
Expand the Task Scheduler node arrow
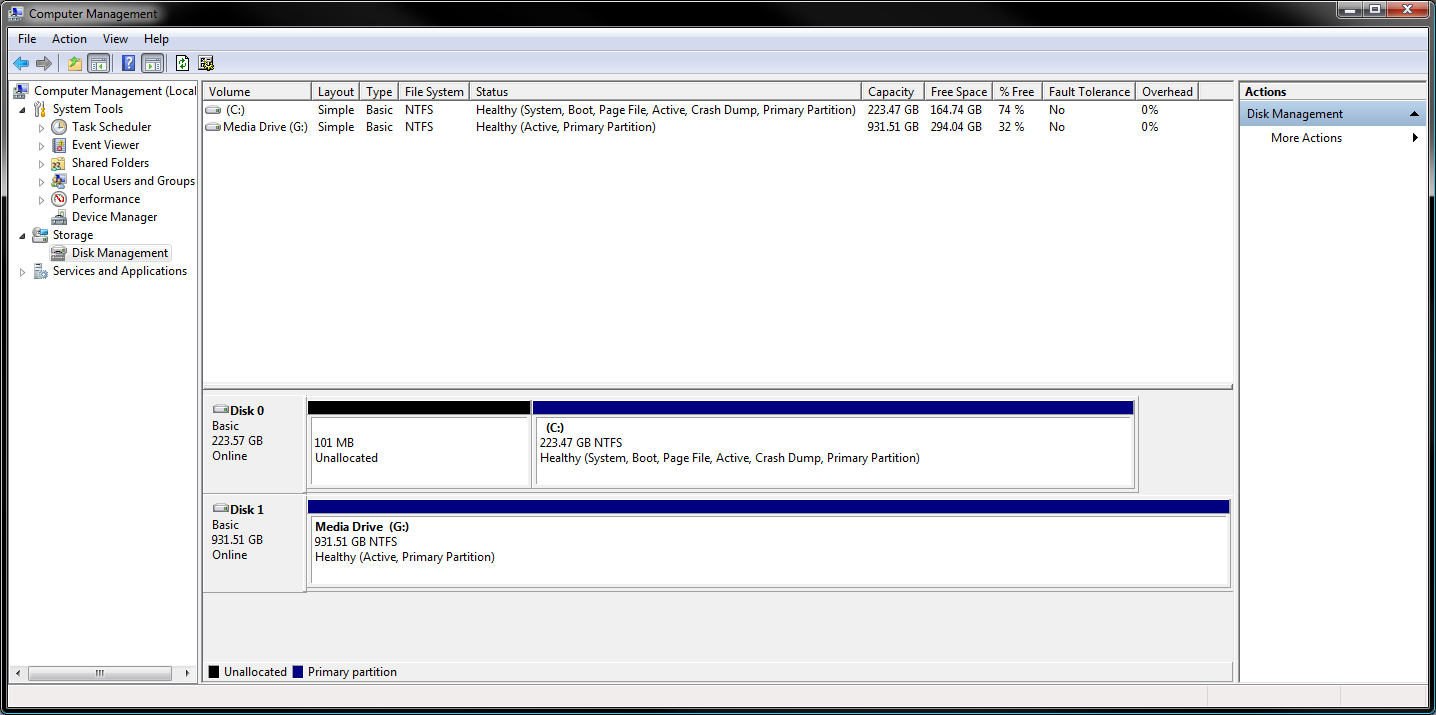tap(42, 127)
